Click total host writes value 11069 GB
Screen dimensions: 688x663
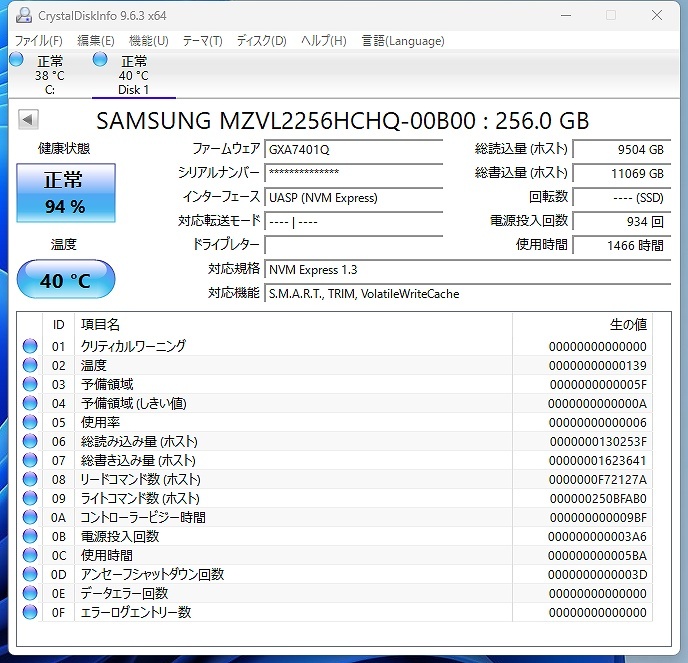tap(622, 173)
